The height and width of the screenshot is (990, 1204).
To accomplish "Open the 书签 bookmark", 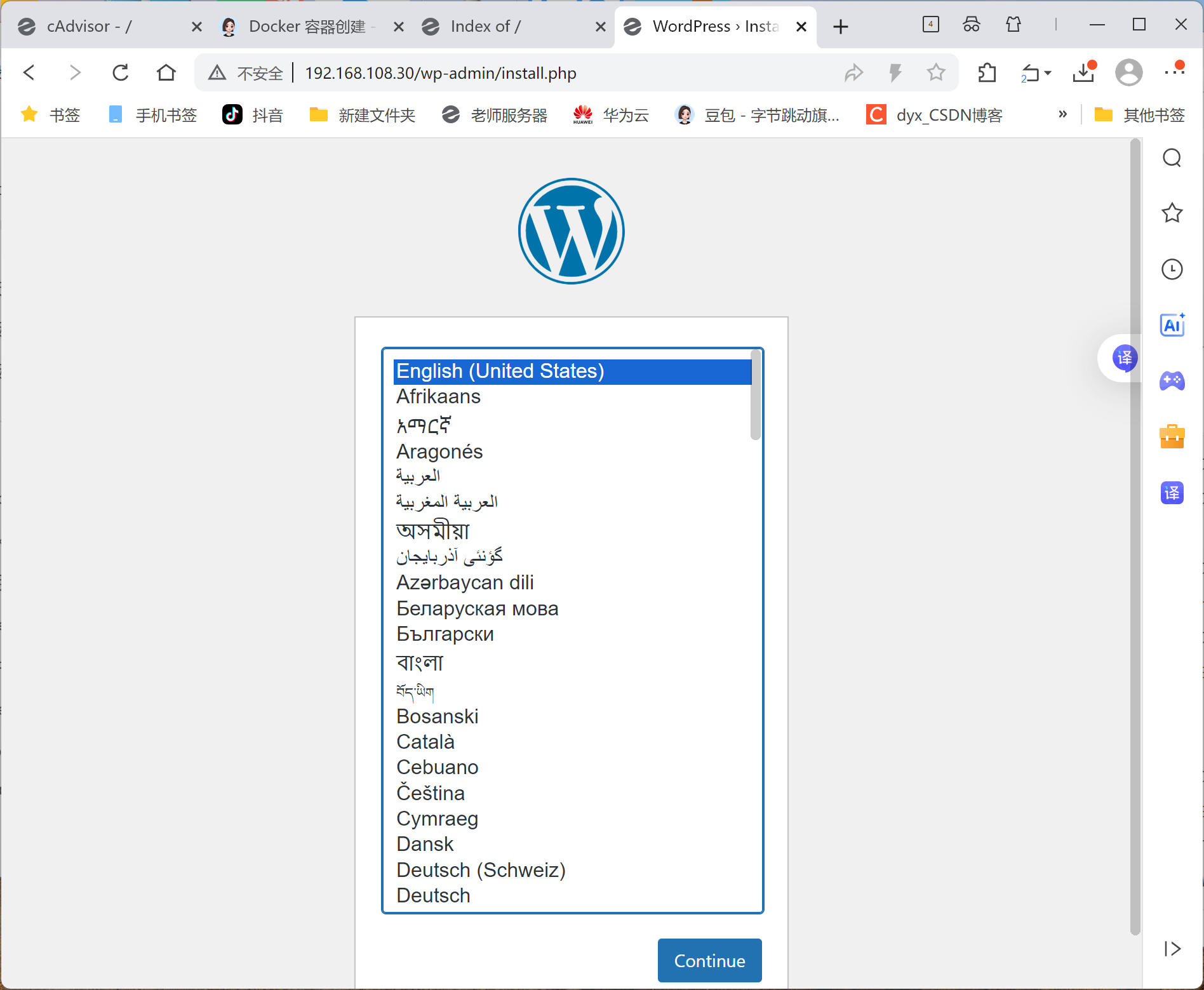I will pyautogui.click(x=51, y=115).
